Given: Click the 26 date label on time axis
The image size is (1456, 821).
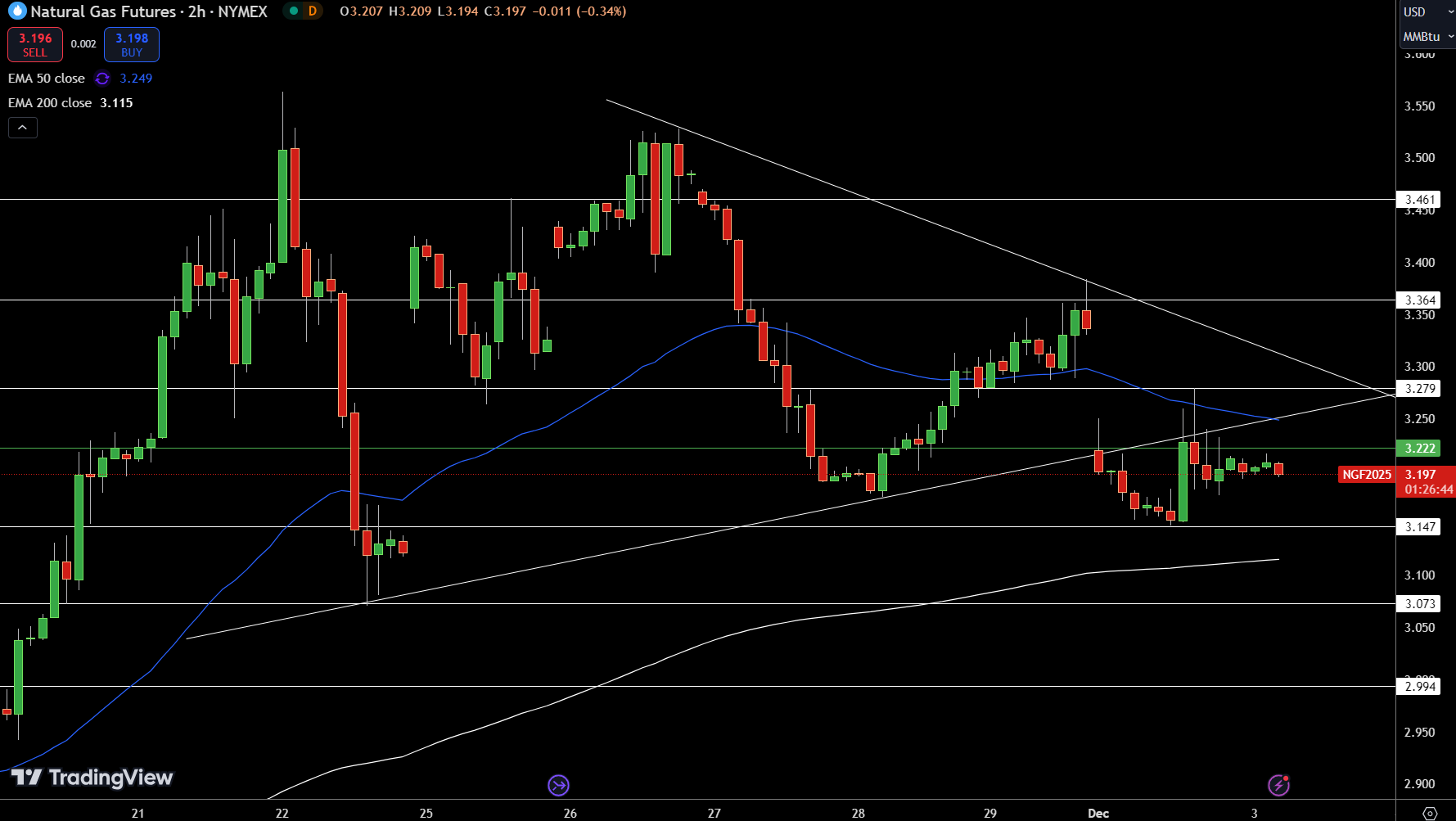Looking at the screenshot, I should [570, 814].
